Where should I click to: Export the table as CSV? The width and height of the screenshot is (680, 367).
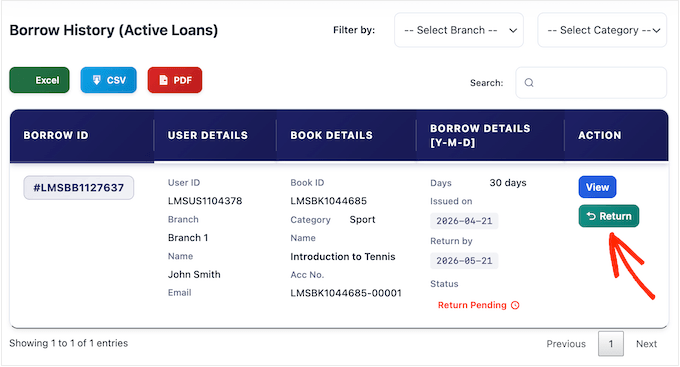point(108,80)
